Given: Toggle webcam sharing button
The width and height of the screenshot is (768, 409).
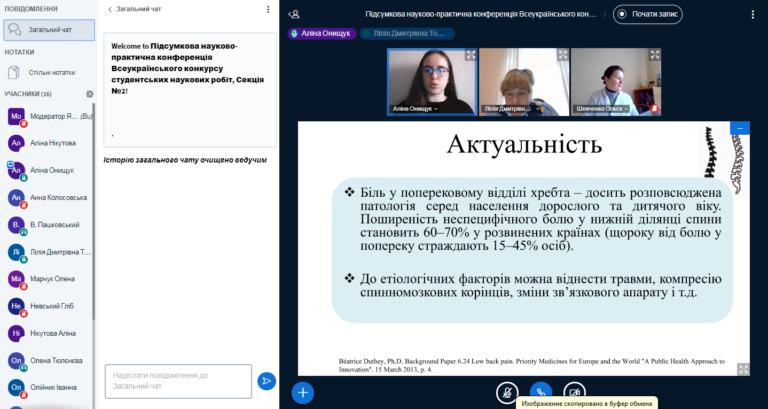Looking at the screenshot, I should point(574,392).
